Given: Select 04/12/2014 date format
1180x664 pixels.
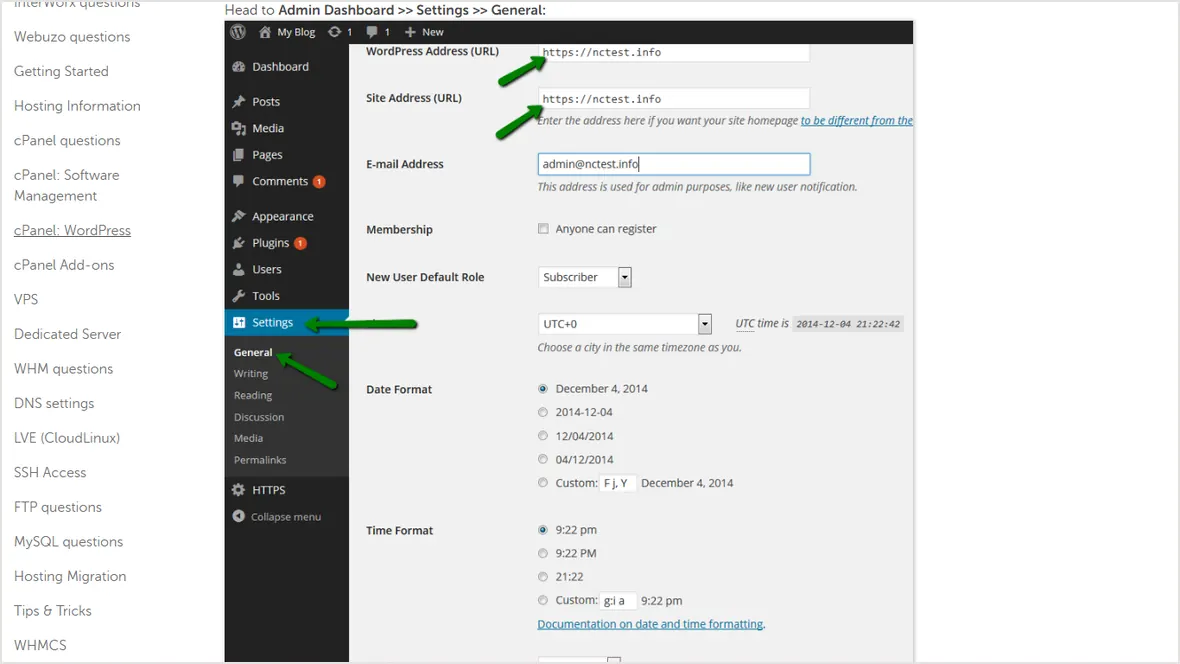Looking at the screenshot, I should 543,459.
